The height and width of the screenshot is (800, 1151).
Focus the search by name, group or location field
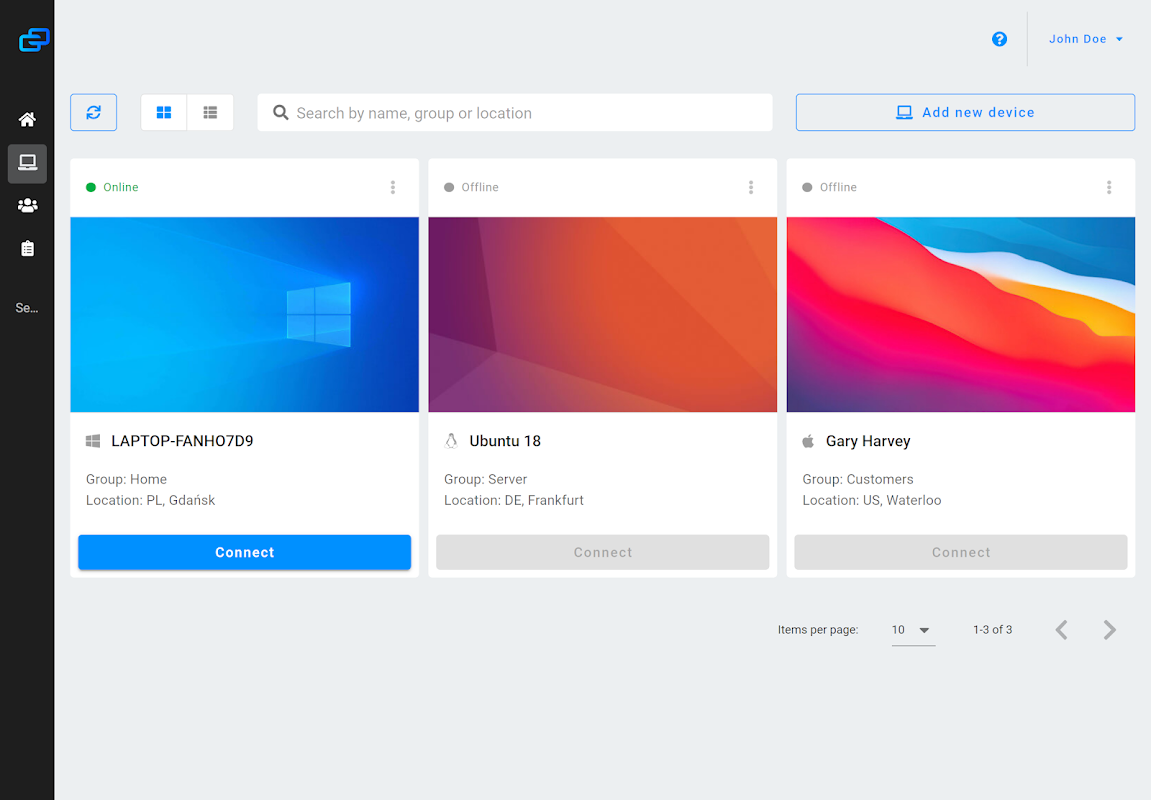[515, 112]
